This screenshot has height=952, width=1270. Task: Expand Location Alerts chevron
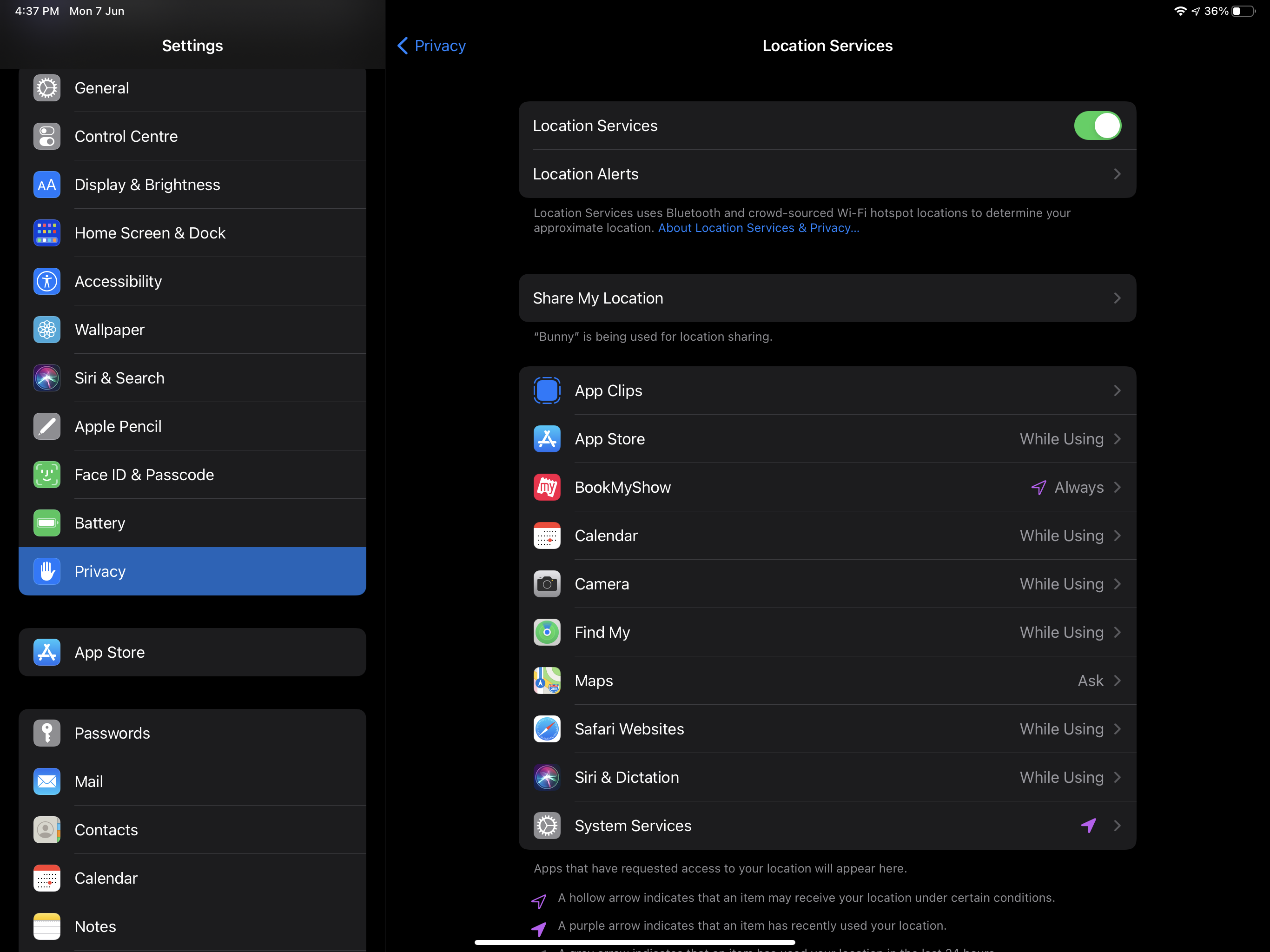[x=1117, y=174]
